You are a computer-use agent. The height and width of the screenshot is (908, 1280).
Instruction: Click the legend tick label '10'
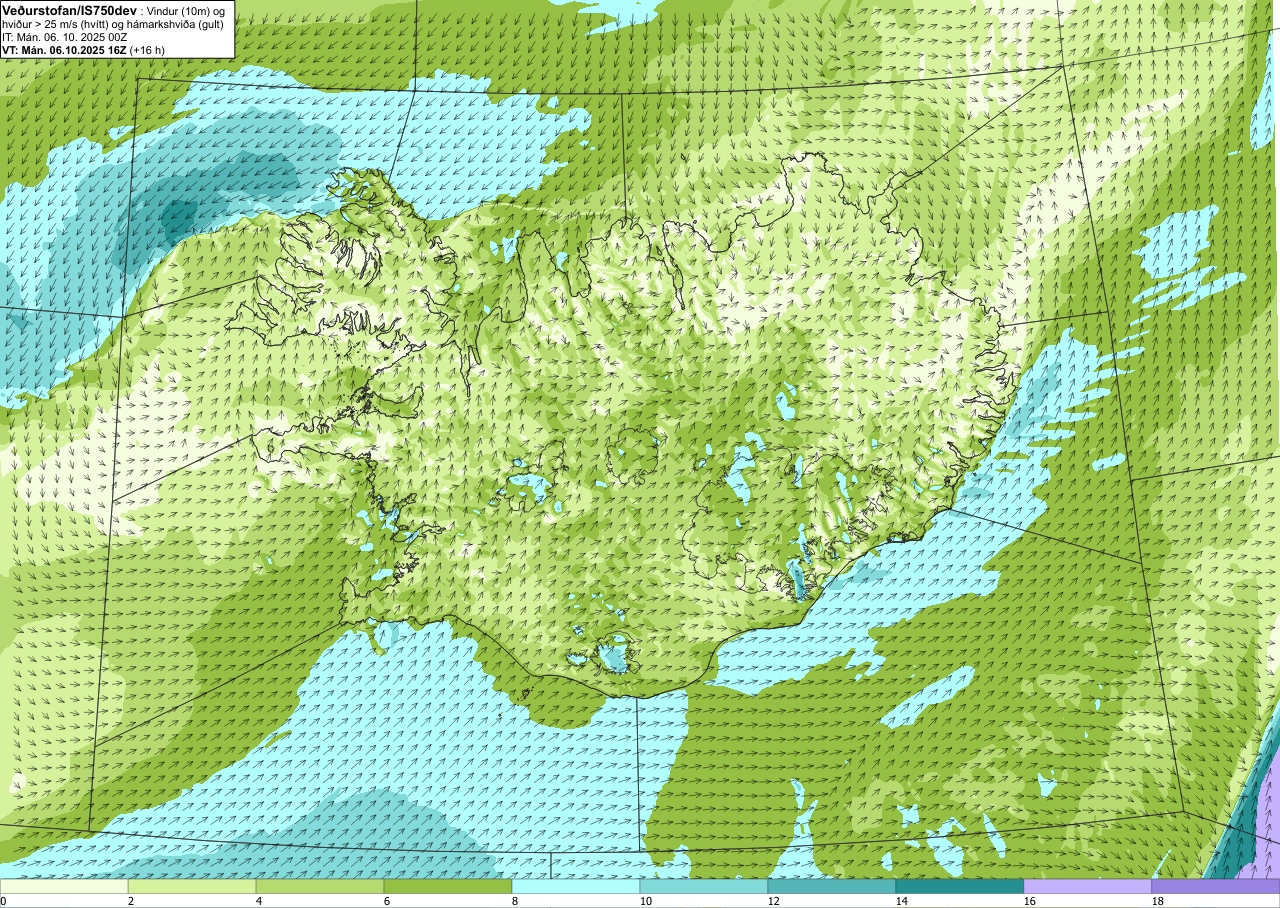(646, 901)
